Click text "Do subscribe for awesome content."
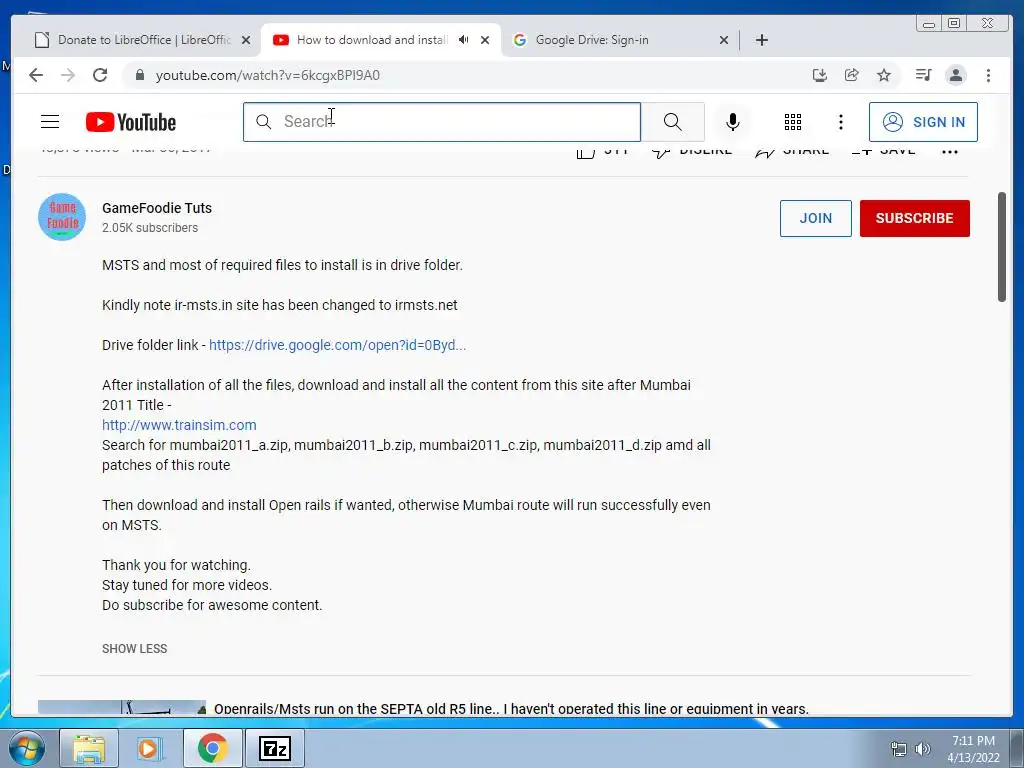 (x=212, y=605)
